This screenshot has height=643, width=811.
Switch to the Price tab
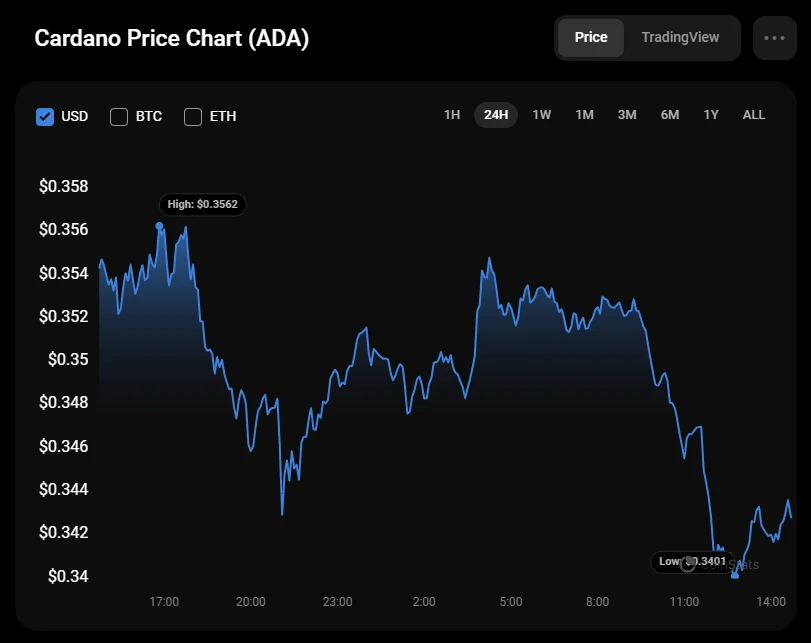(590, 38)
